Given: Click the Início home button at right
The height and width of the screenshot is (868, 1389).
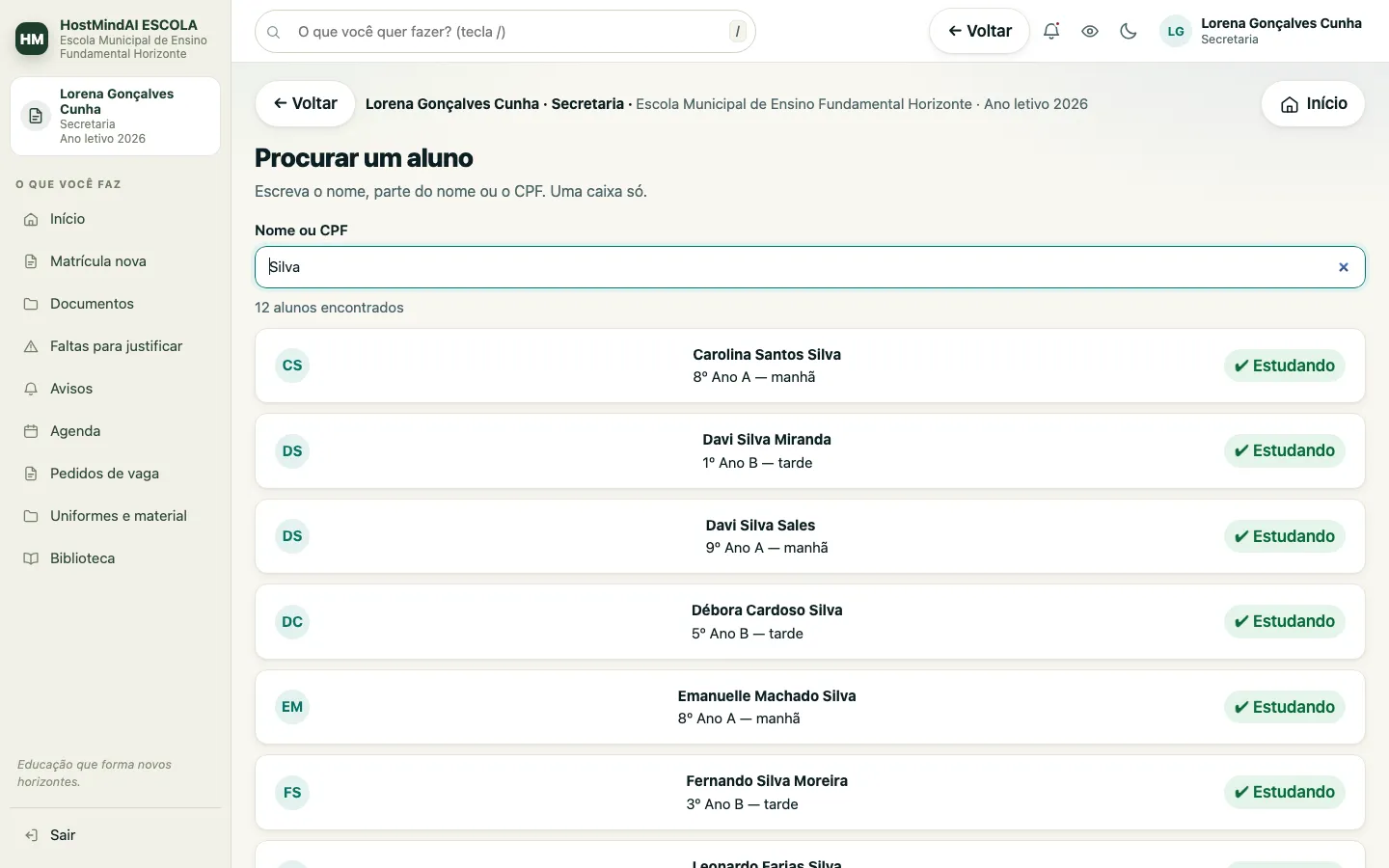Looking at the screenshot, I should tap(1313, 103).
